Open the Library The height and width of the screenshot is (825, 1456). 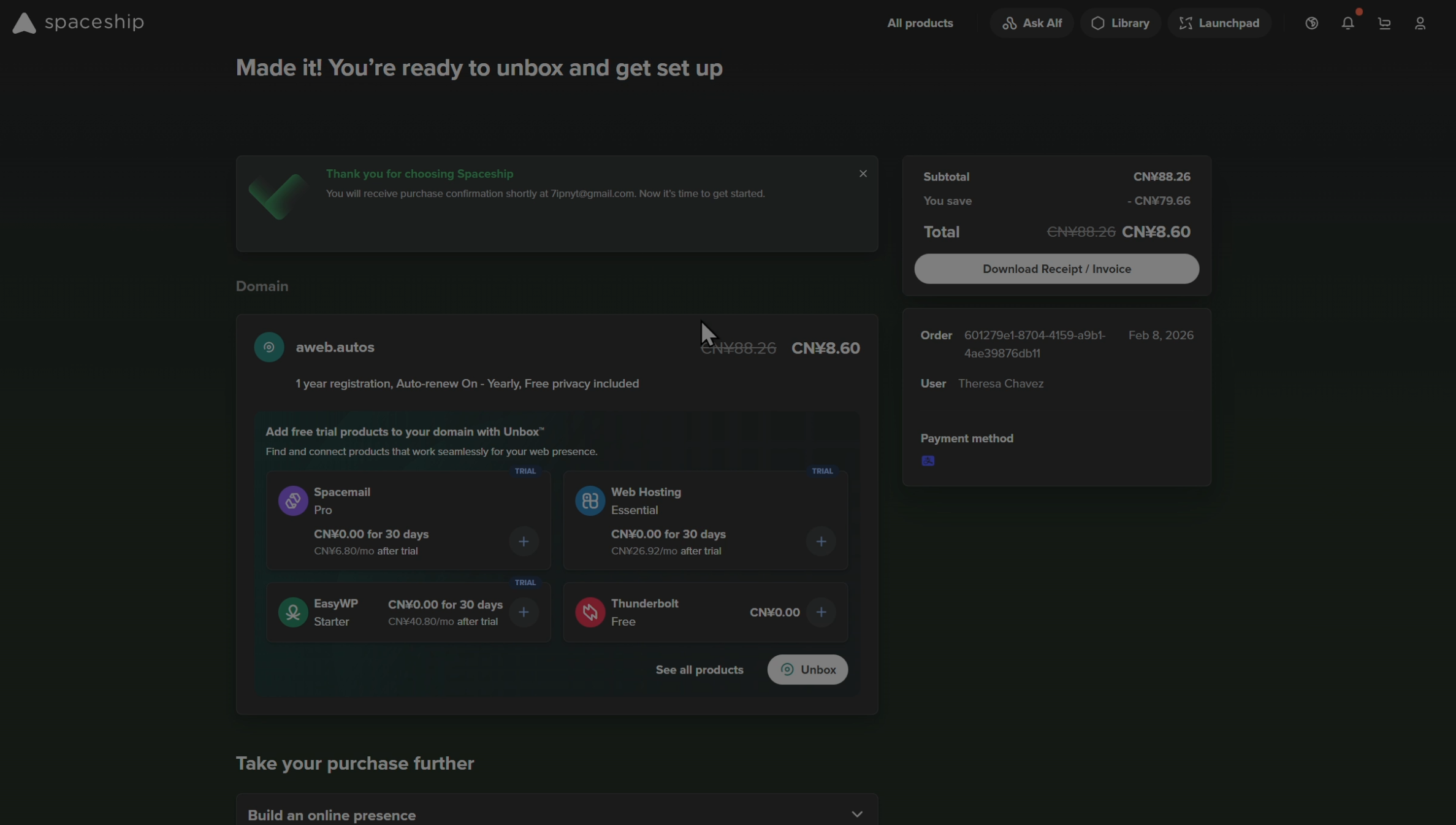[1121, 23]
